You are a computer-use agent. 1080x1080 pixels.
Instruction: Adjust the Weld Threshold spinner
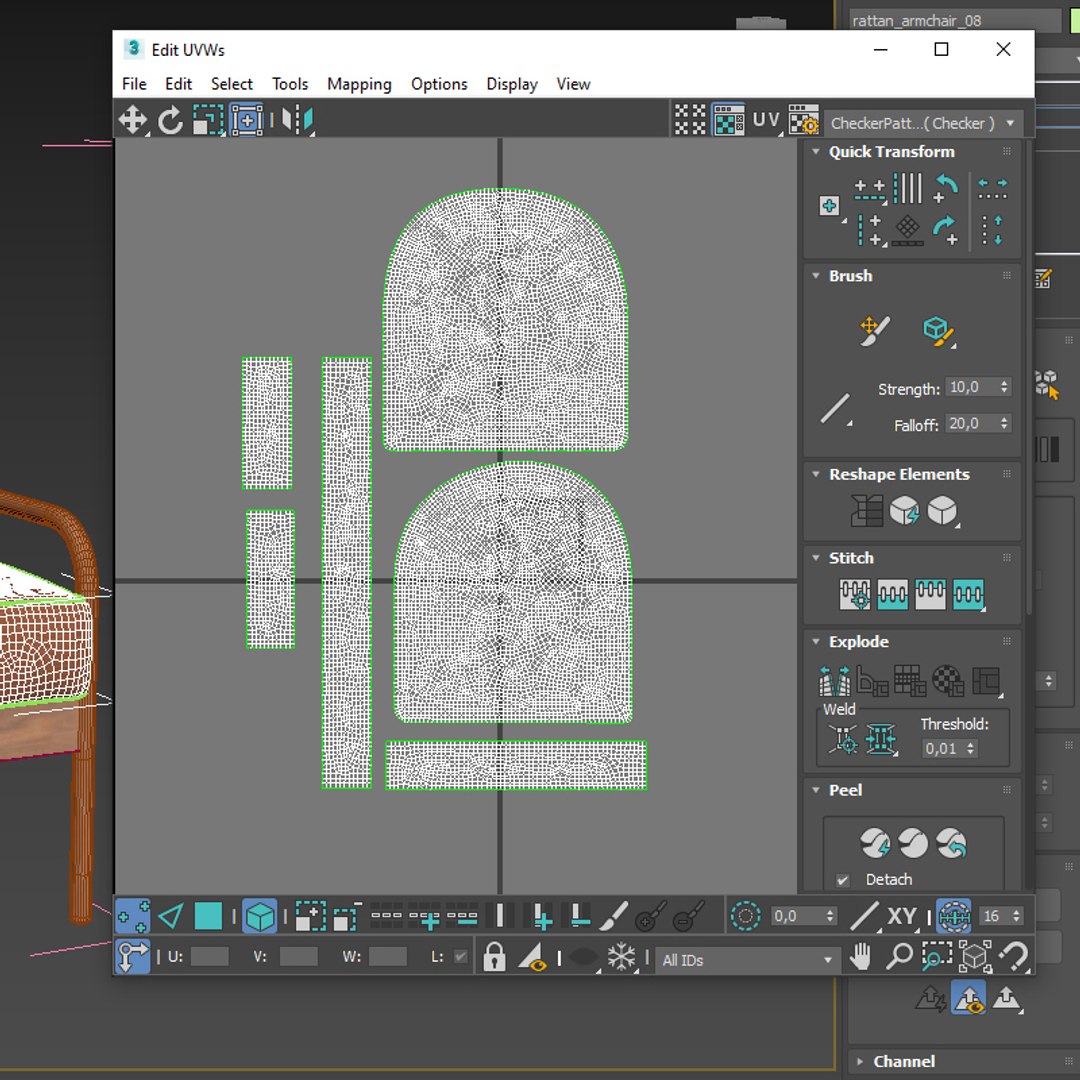pos(970,749)
